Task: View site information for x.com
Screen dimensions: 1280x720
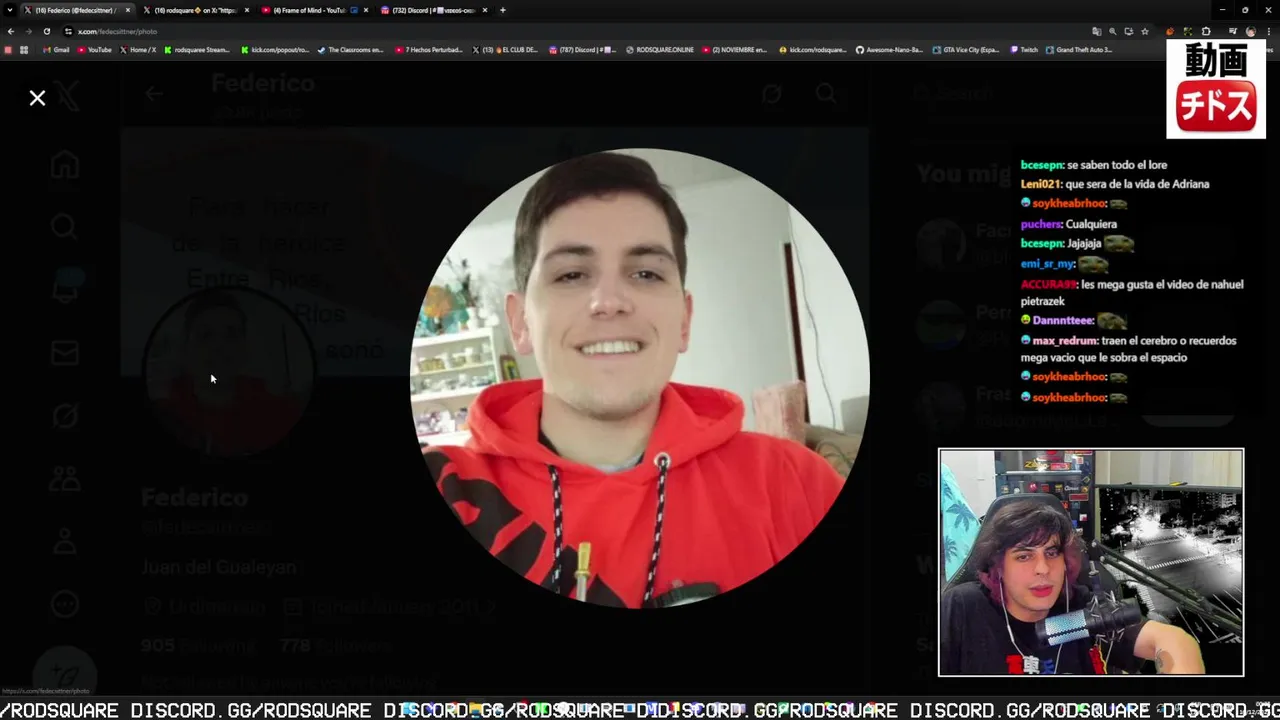Action: point(68,31)
